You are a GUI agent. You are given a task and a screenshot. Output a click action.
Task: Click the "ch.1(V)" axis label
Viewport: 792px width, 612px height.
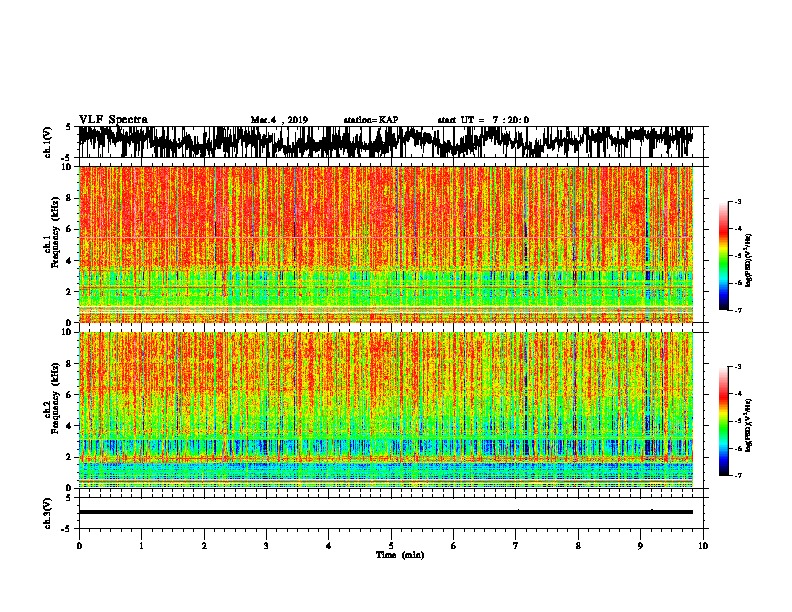pyautogui.click(x=48, y=142)
